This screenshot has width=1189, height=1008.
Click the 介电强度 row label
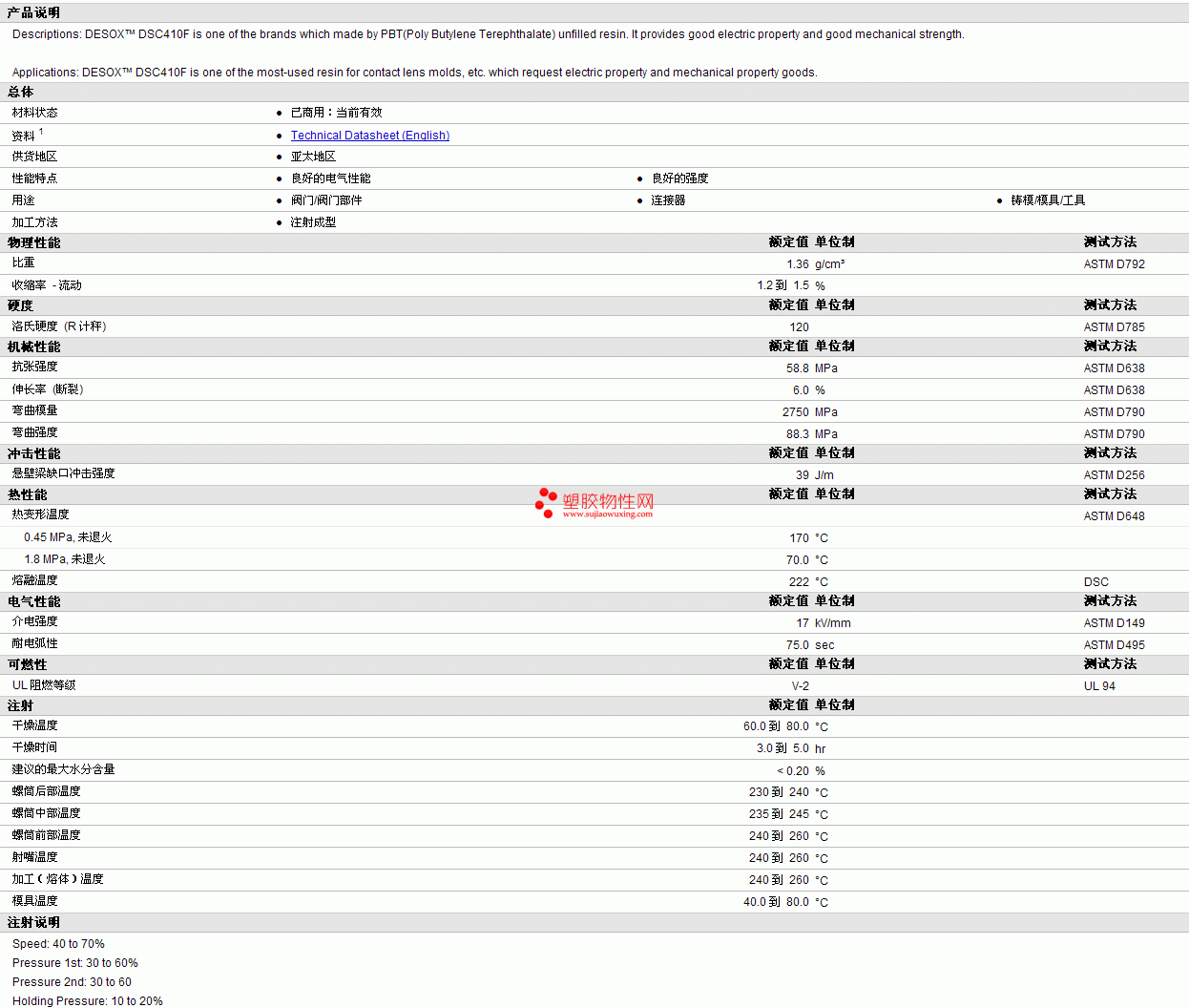[34, 621]
